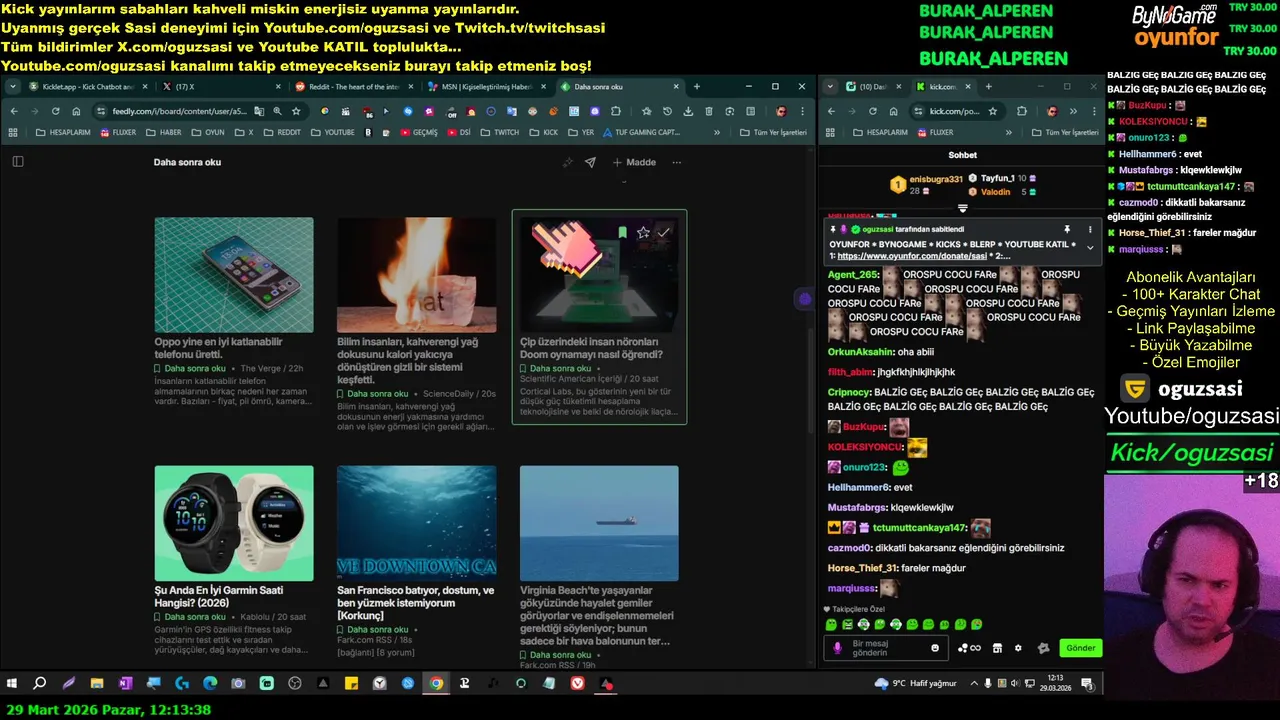Bookmark the kick.com page with star

pyautogui.click(x=993, y=111)
